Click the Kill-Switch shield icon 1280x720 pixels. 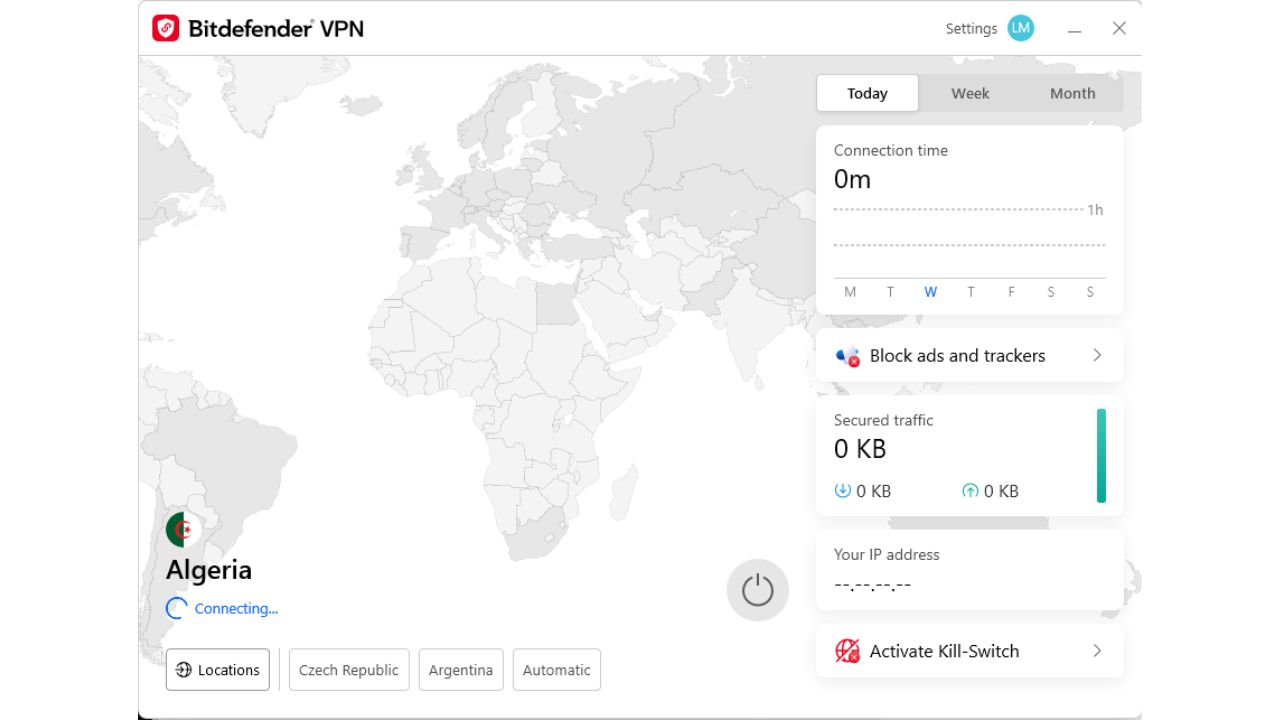(x=849, y=650)
